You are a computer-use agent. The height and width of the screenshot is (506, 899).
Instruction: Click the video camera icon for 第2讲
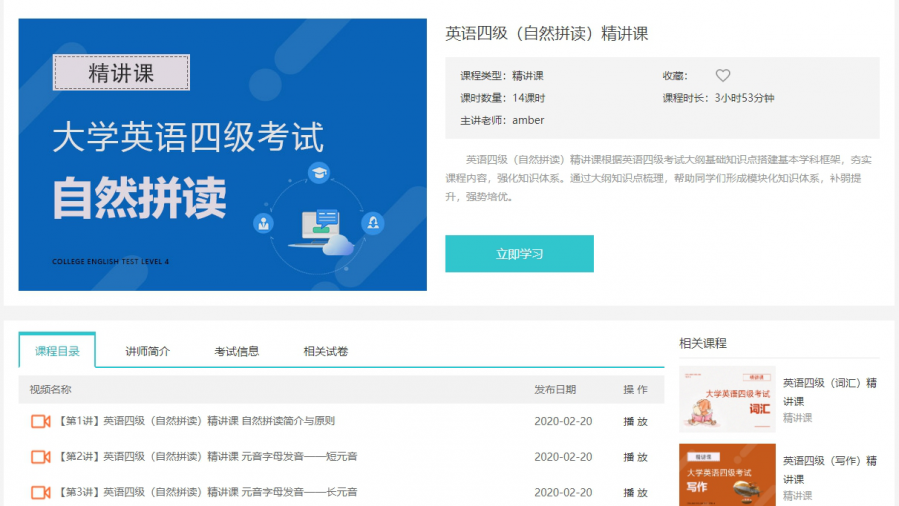coord(41,457)
